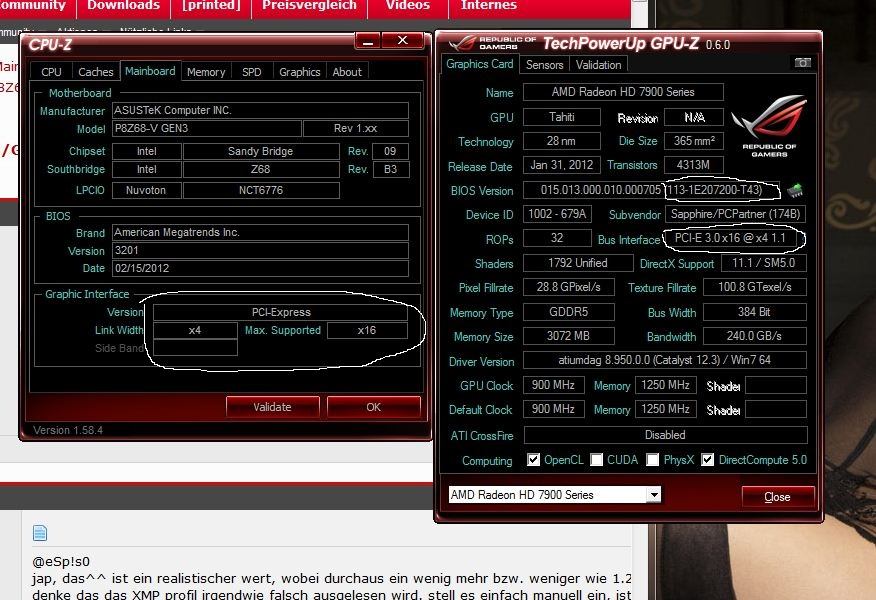Image resolution: width=876 pixels, height=600 pixels.
Task: Click the Bandwidth 240.0 GB/s field
Action: click(x=754, y=336)
